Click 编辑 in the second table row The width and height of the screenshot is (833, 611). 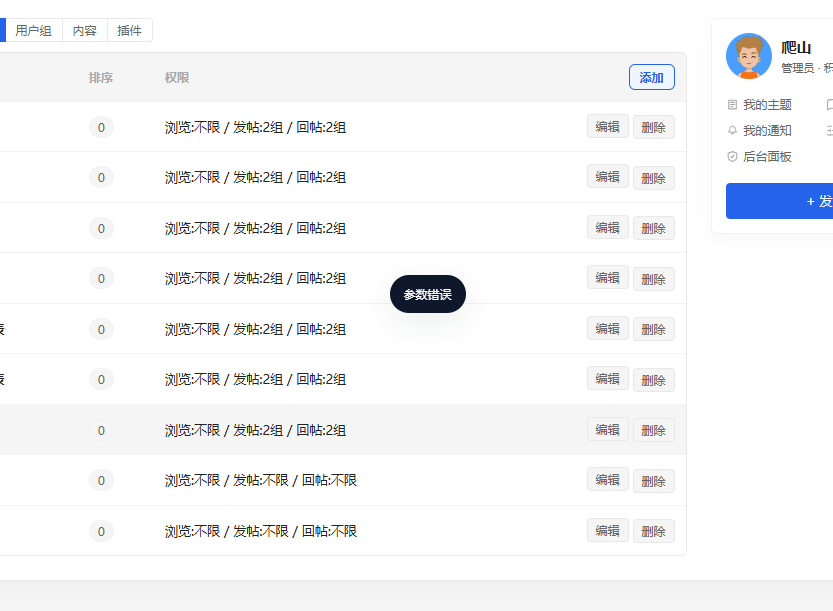[x=608, y=176]
